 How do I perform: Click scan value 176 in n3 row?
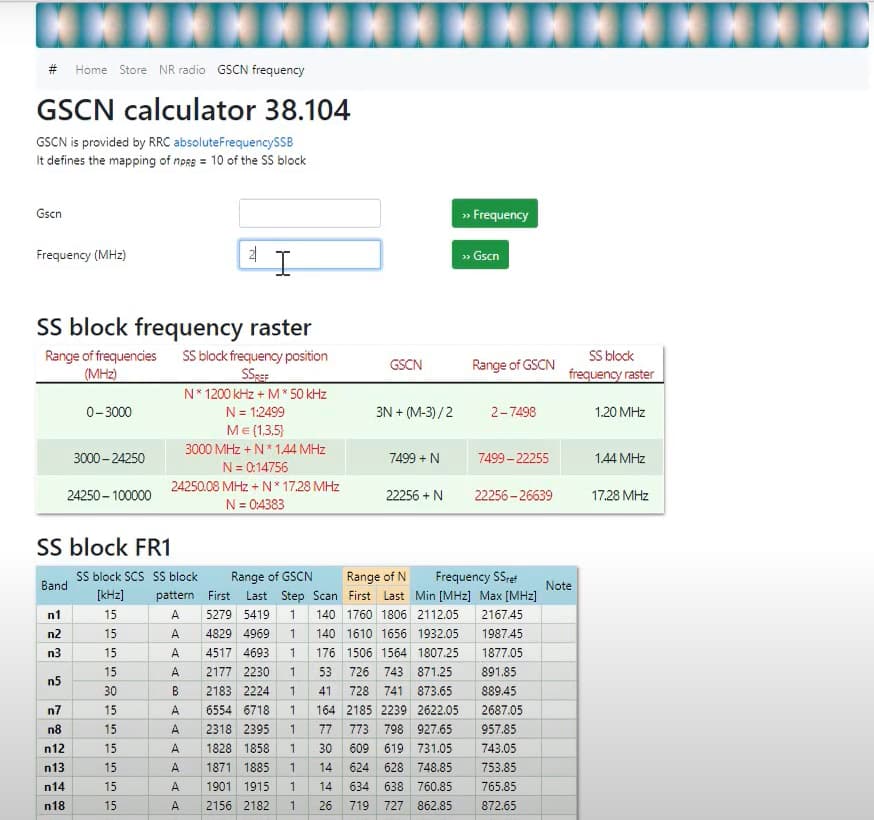pyautogui.click(x=325, y=653)
